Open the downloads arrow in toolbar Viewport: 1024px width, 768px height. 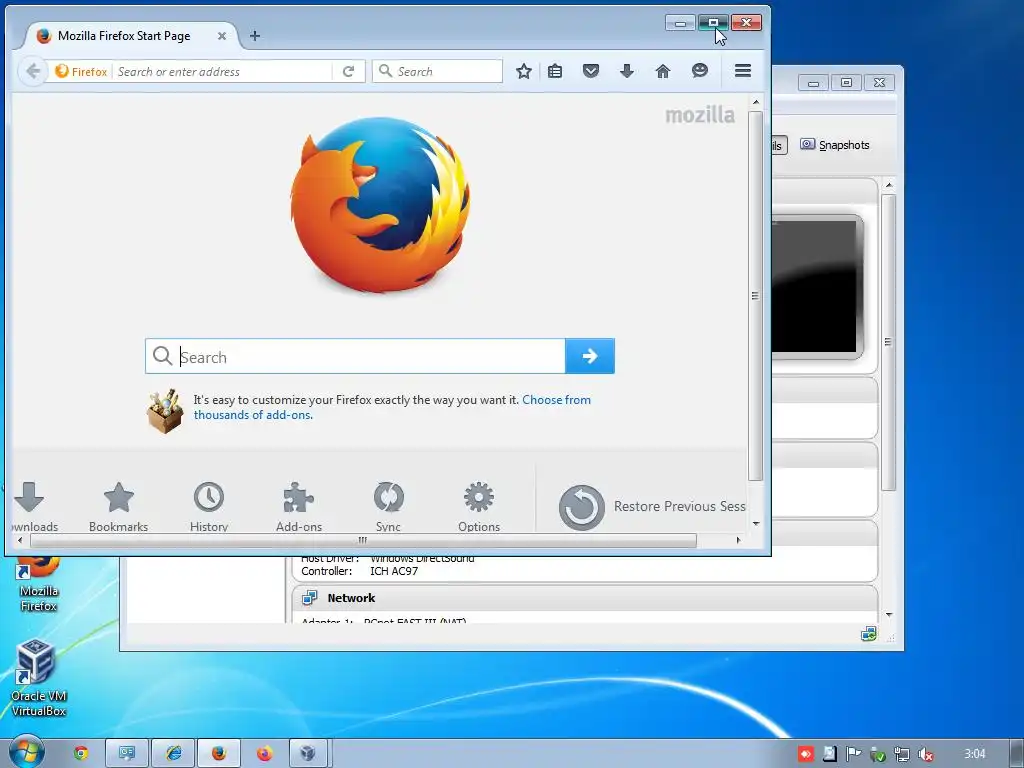pos(627,71)
